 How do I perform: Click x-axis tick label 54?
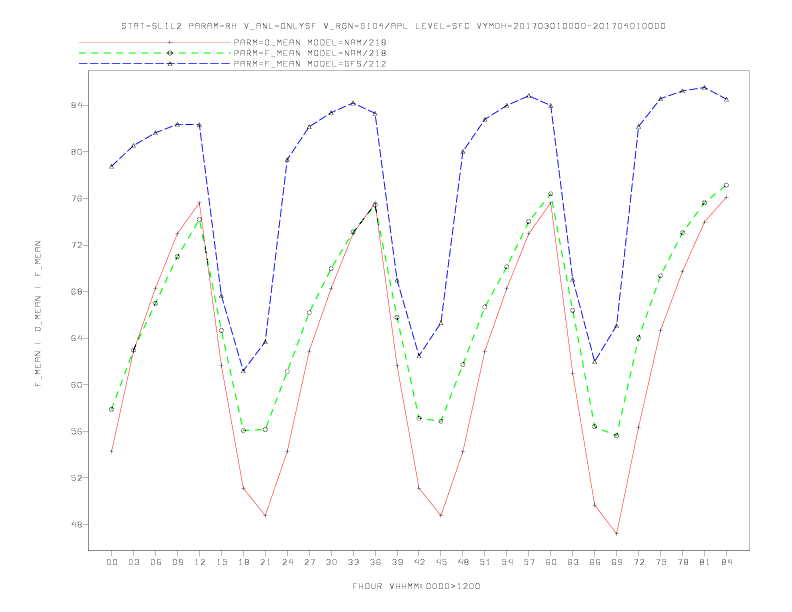(x=507, y=562)
